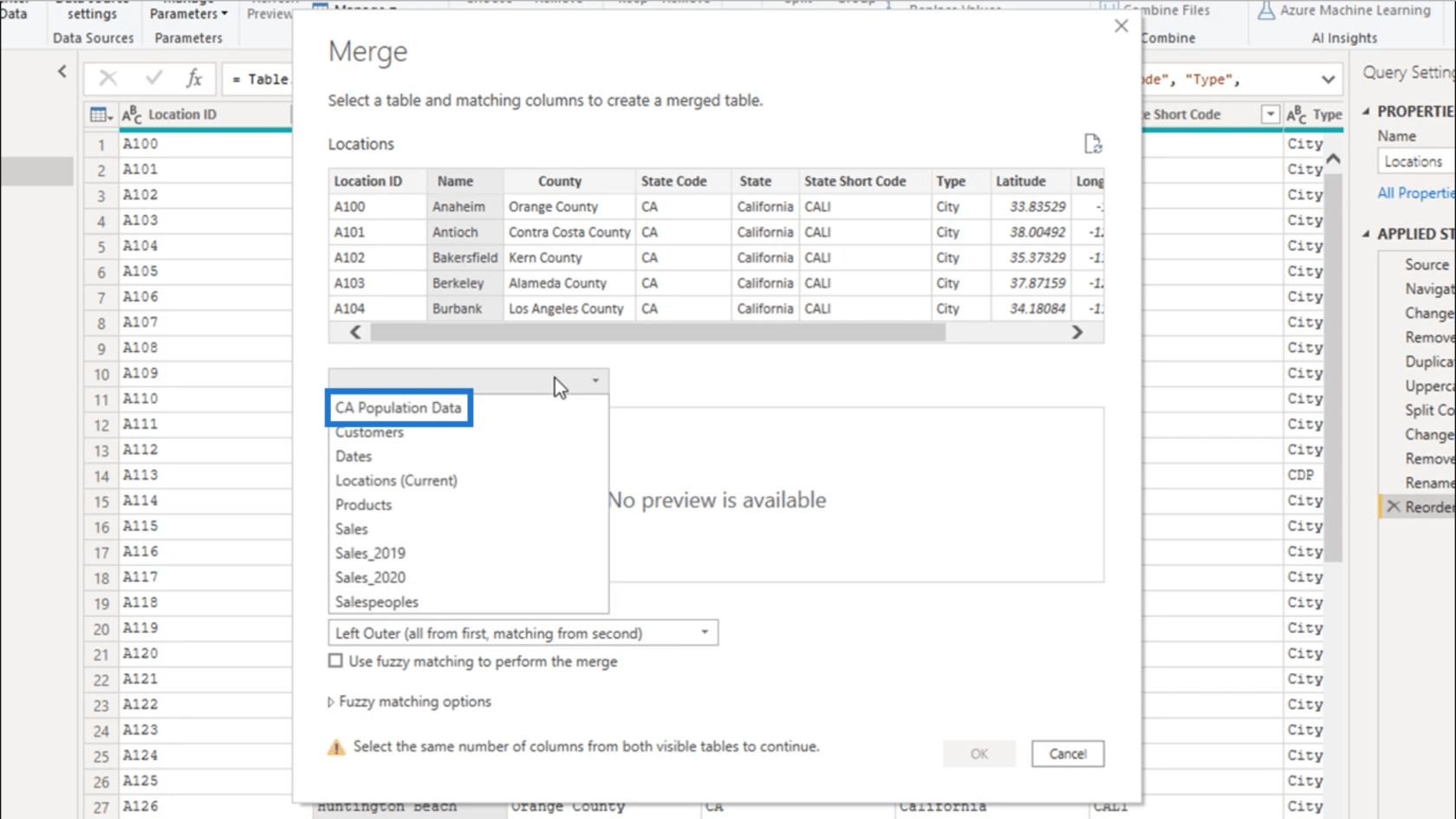Open the Short Code column filter dropdown
The width and height of the screenshot is (1456, 819).
[x=1271, y=114]
